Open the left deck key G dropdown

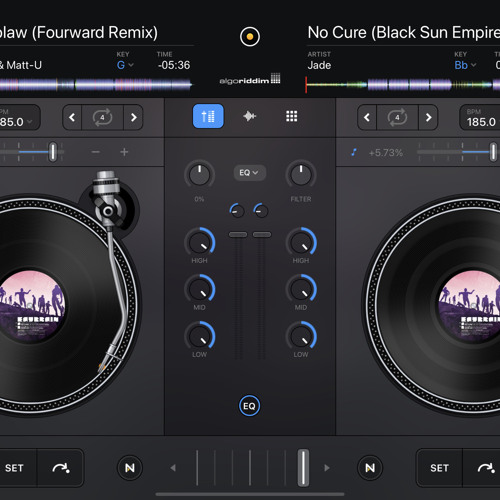125,65
